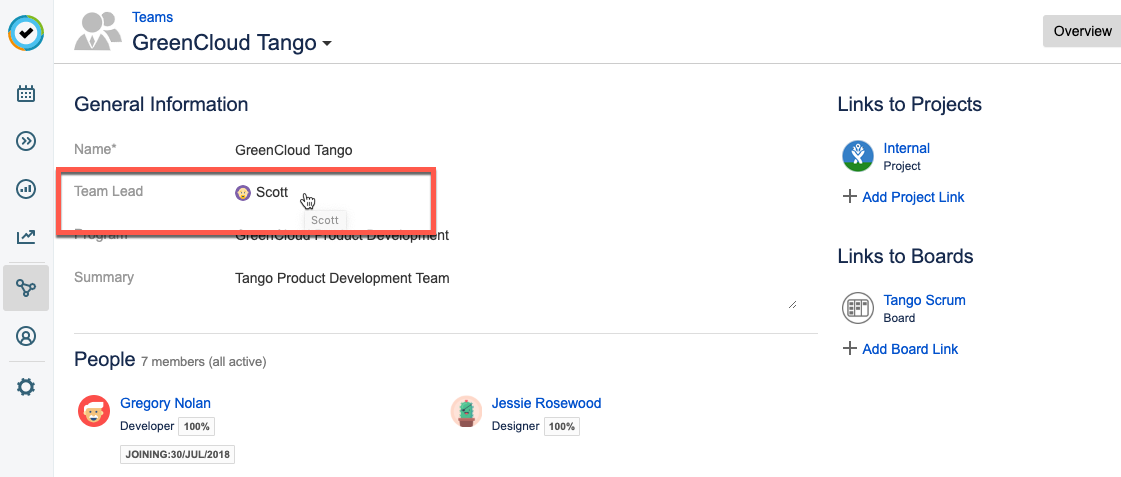
Task: Click the double-arrow icon in sidebar
Action: pyautogui.click(x=26, y=141)
